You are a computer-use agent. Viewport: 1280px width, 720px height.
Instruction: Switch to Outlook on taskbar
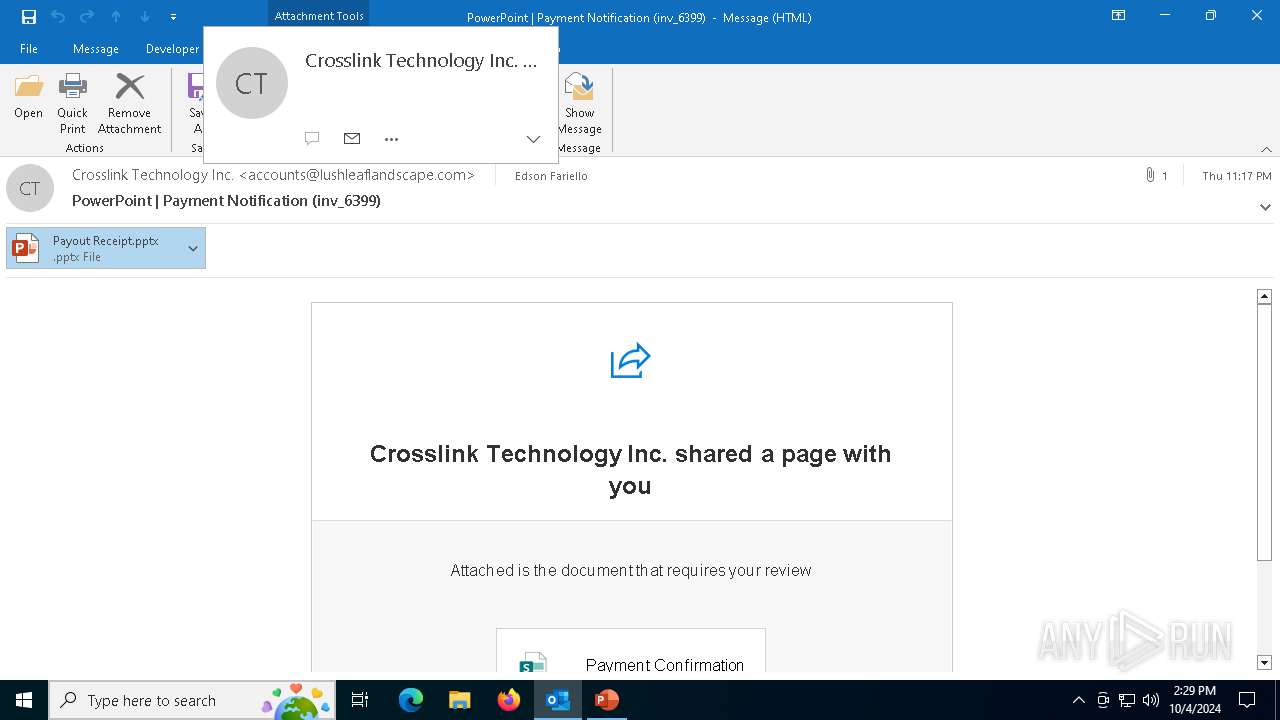pos(557,700)
